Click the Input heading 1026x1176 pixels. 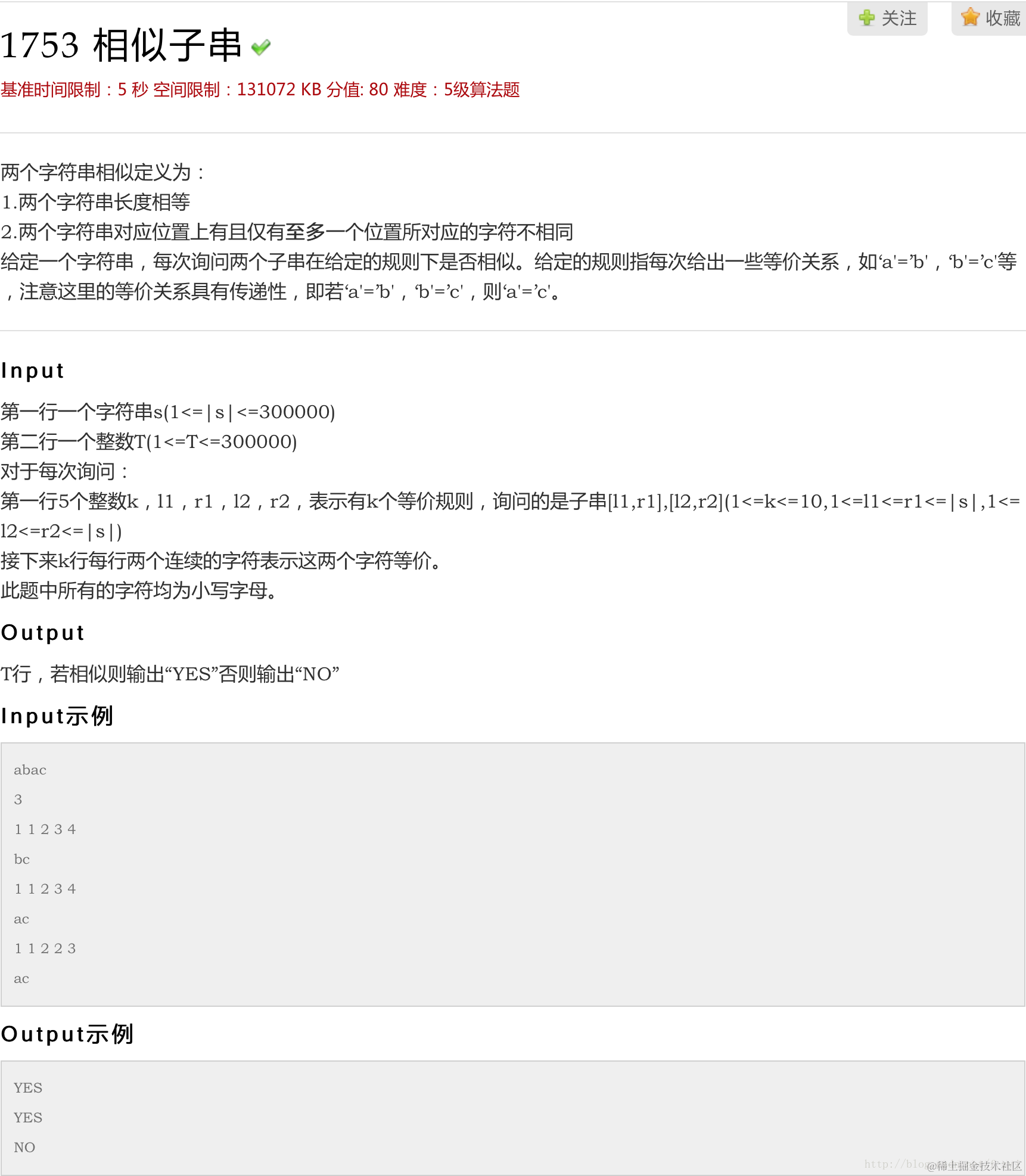pos(33,371)
